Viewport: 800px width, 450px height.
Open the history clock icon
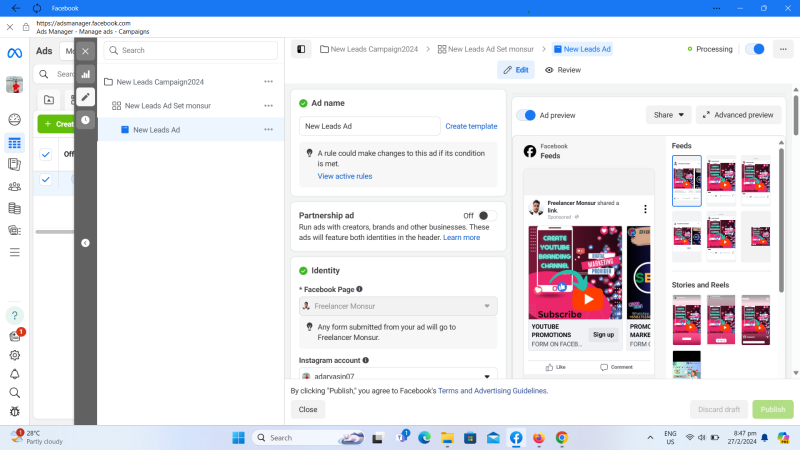click(x=85, y=120)
